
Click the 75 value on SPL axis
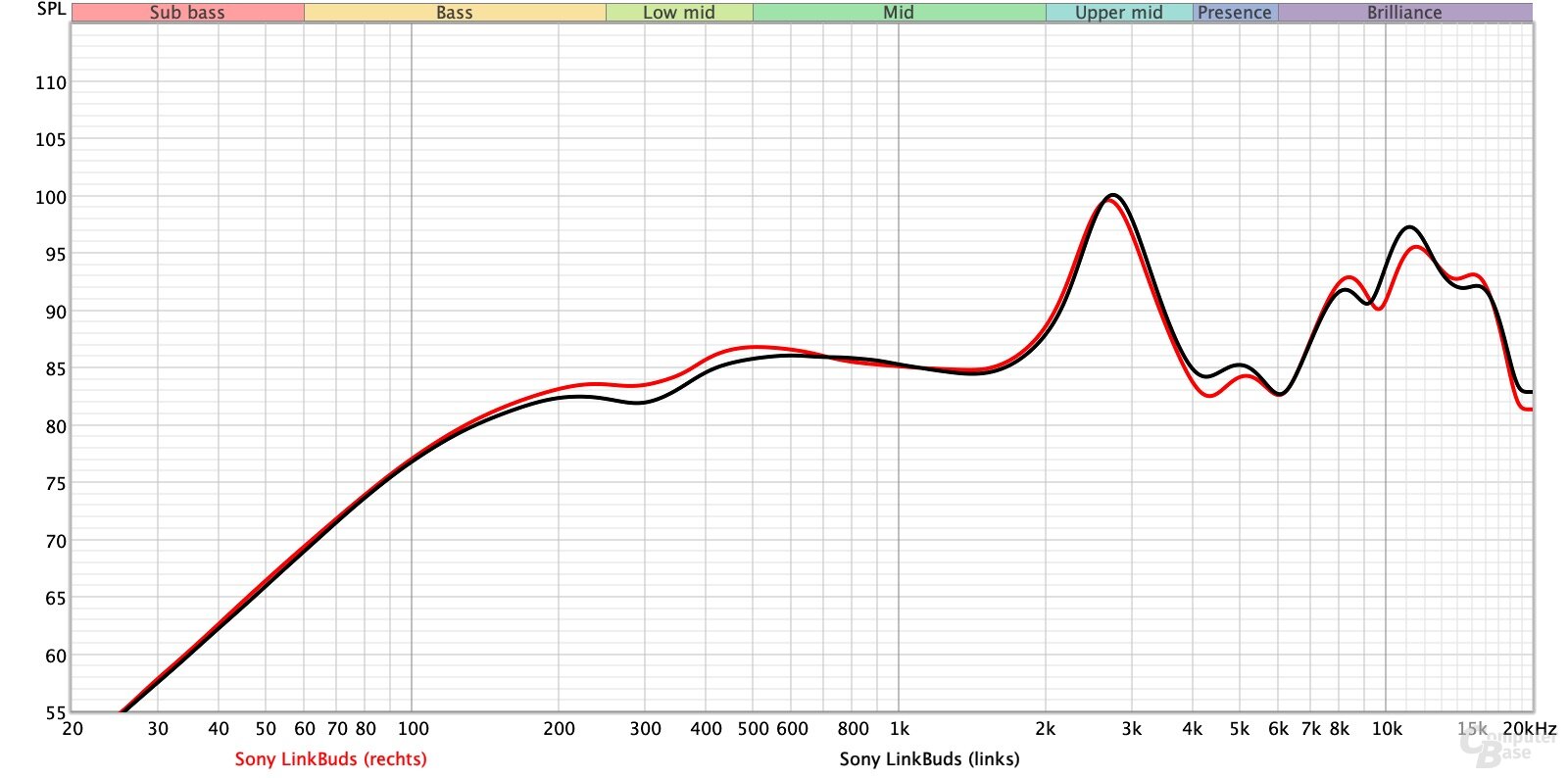point(56,484)
